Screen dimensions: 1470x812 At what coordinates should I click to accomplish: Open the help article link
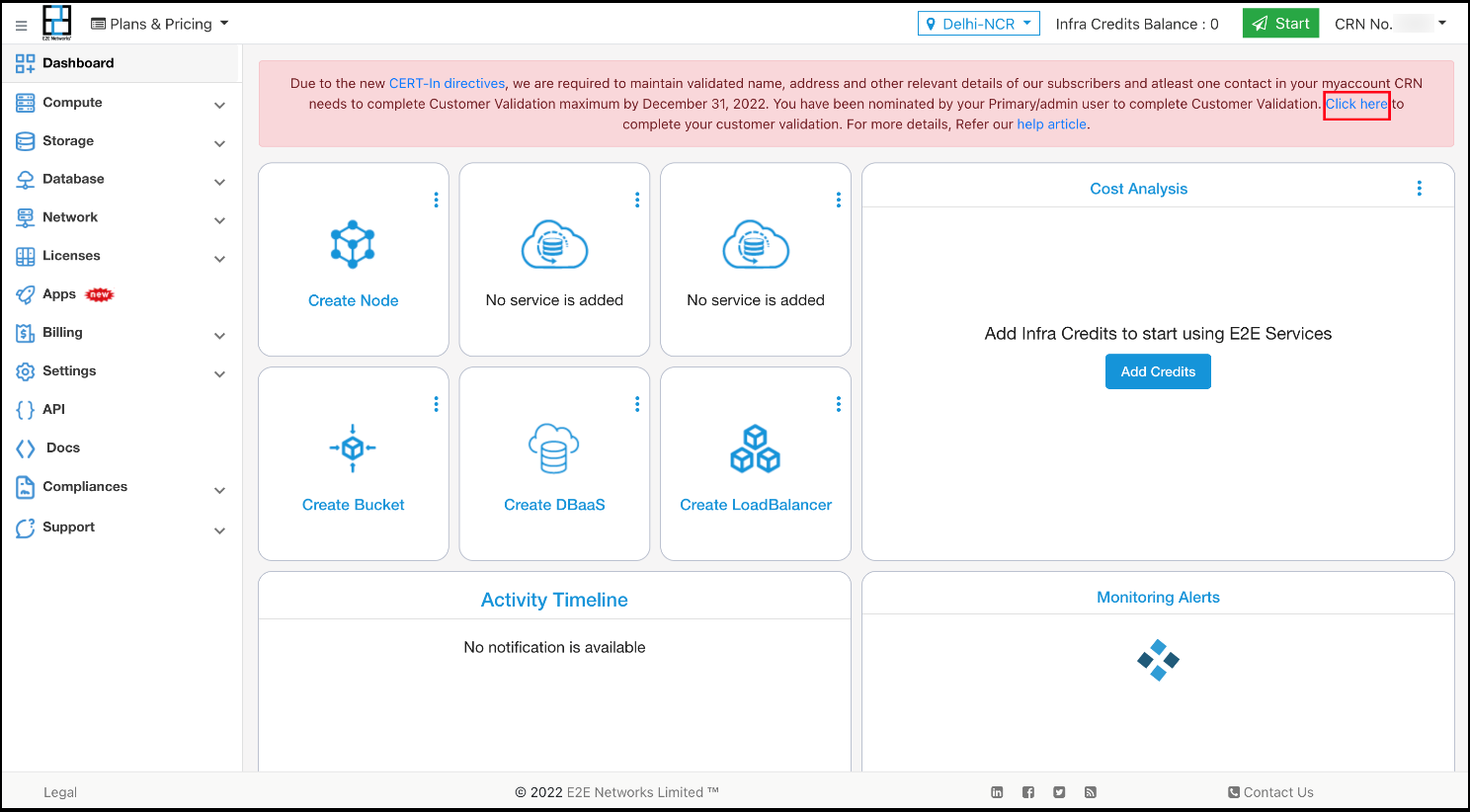coord(1052,124)
